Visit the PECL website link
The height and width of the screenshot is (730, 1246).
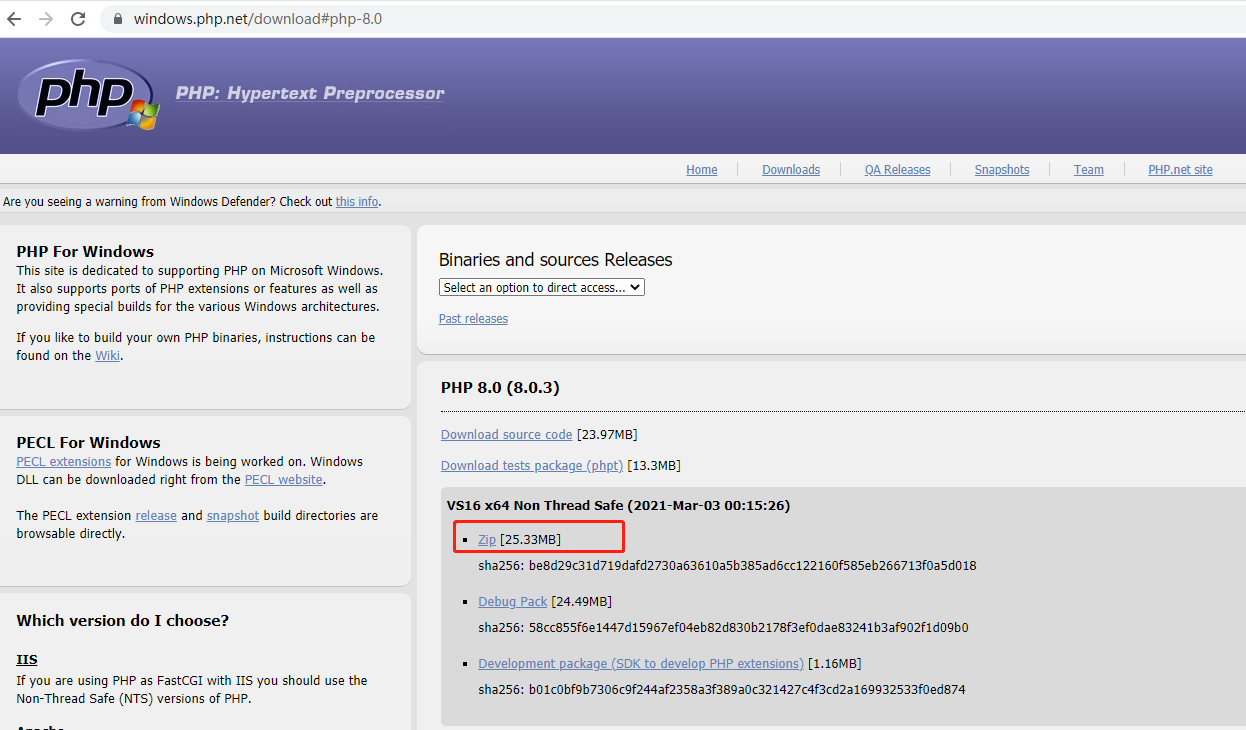284,480
